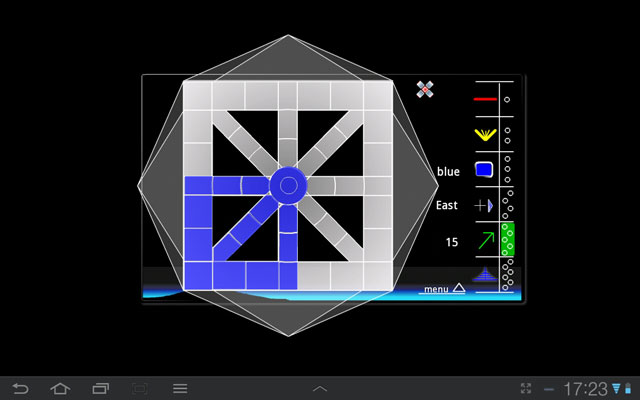Select the four-dot group beside East arrow
This screenshot has height=400, width=640.
point(508,204)
